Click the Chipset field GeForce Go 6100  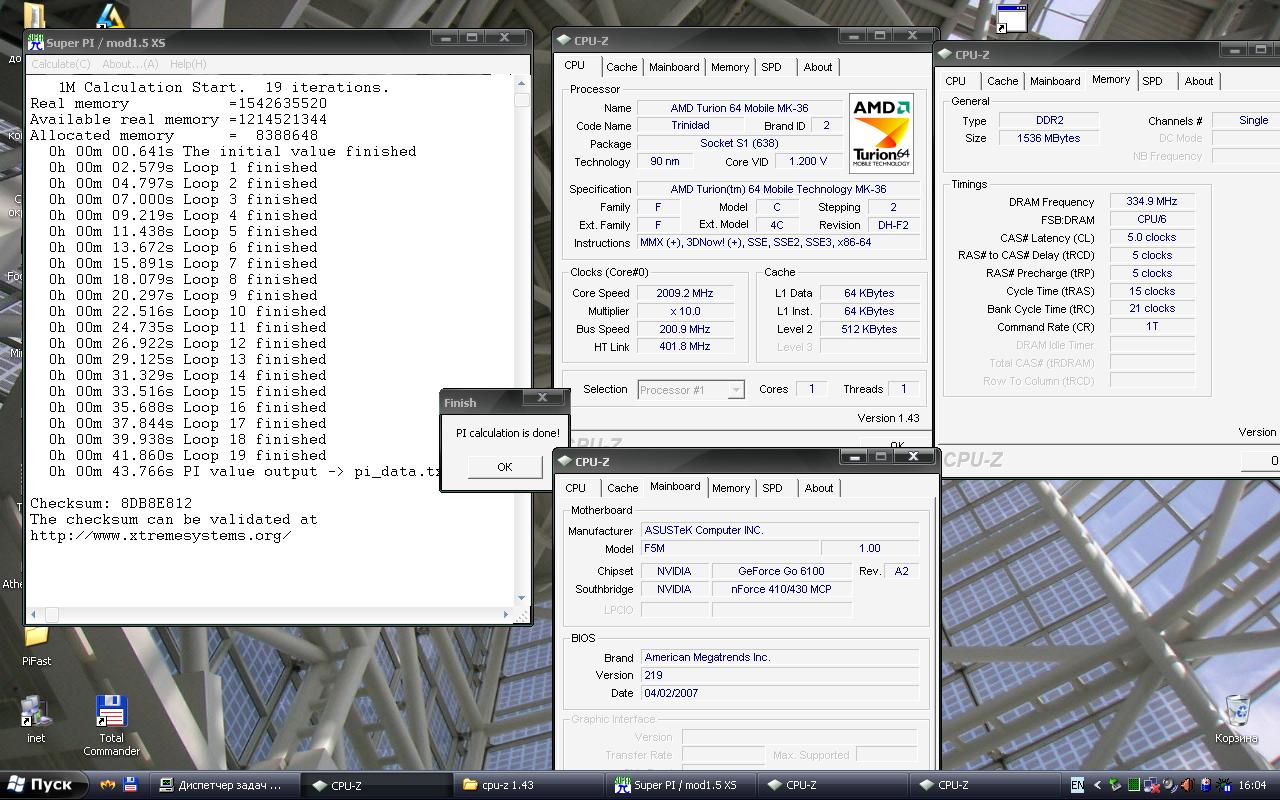click(781, 571)
